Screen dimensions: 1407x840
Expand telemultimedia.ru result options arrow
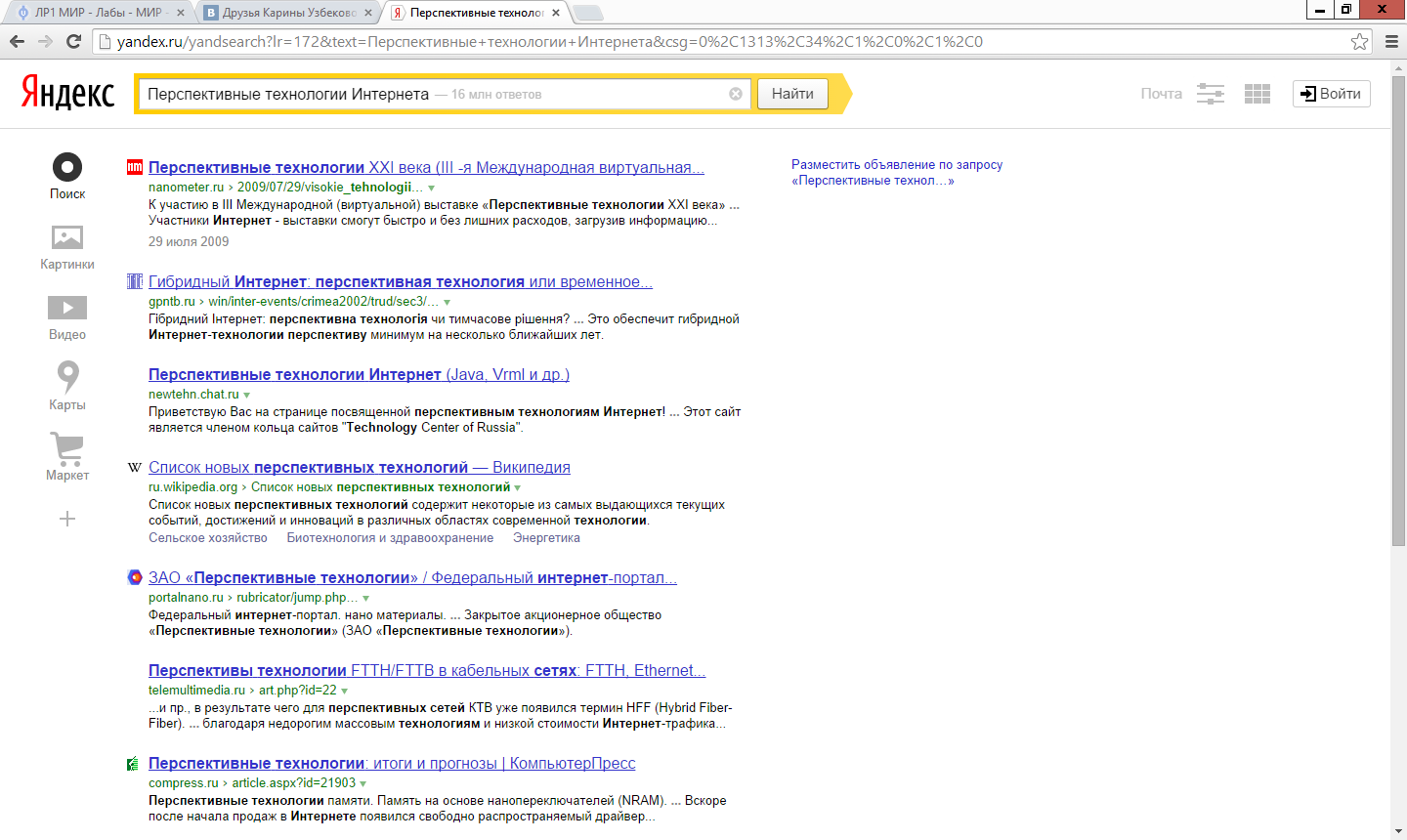(344, 691)
